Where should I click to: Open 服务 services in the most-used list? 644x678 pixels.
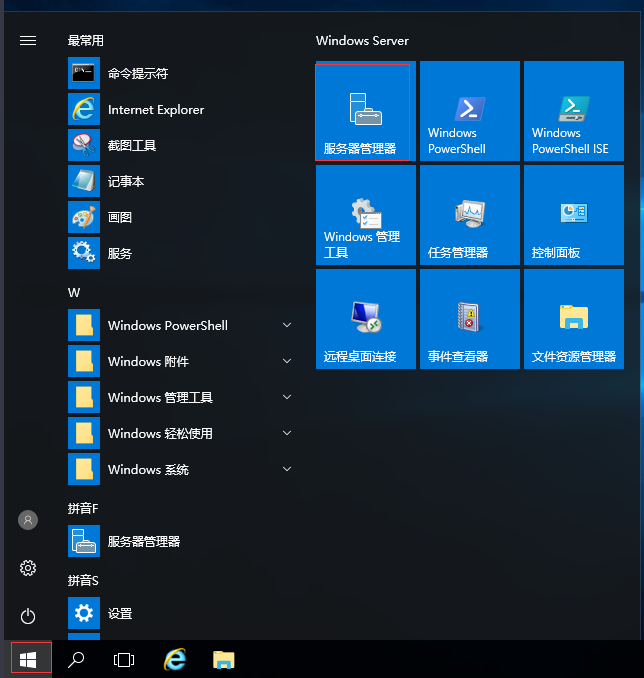point(182,253)
